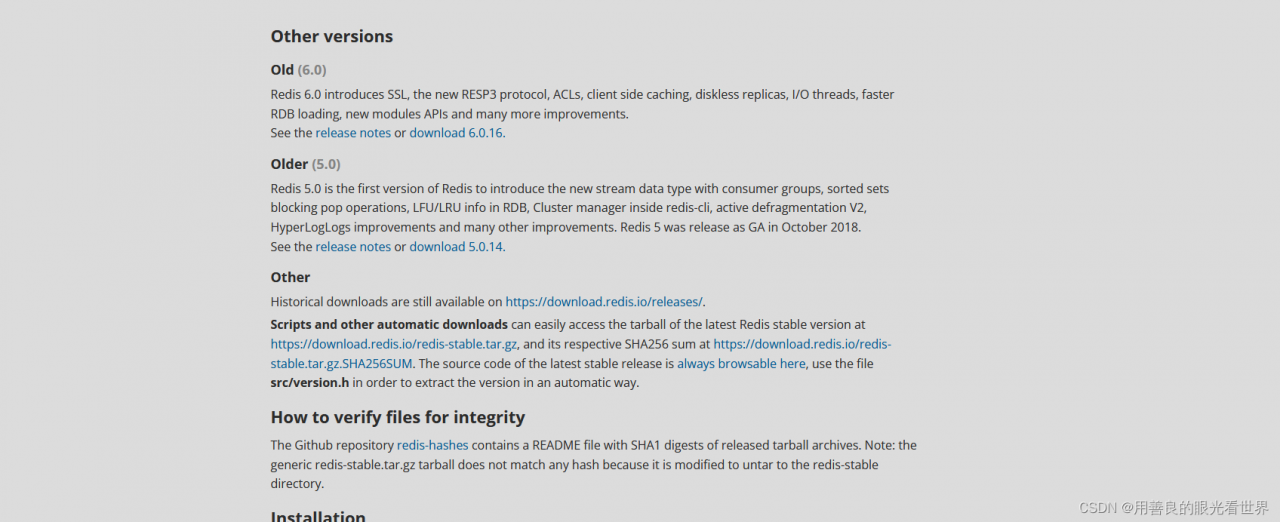1280x522 pixels.
Task: Open the download.redis.io/releases/ historical downloads link
Action: point(603,302)
